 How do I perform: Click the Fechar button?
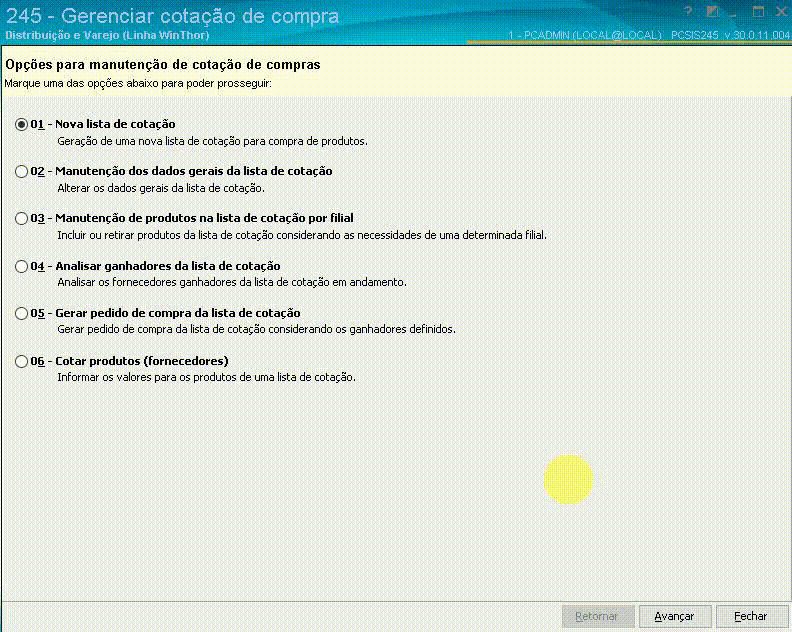(752, 616)
